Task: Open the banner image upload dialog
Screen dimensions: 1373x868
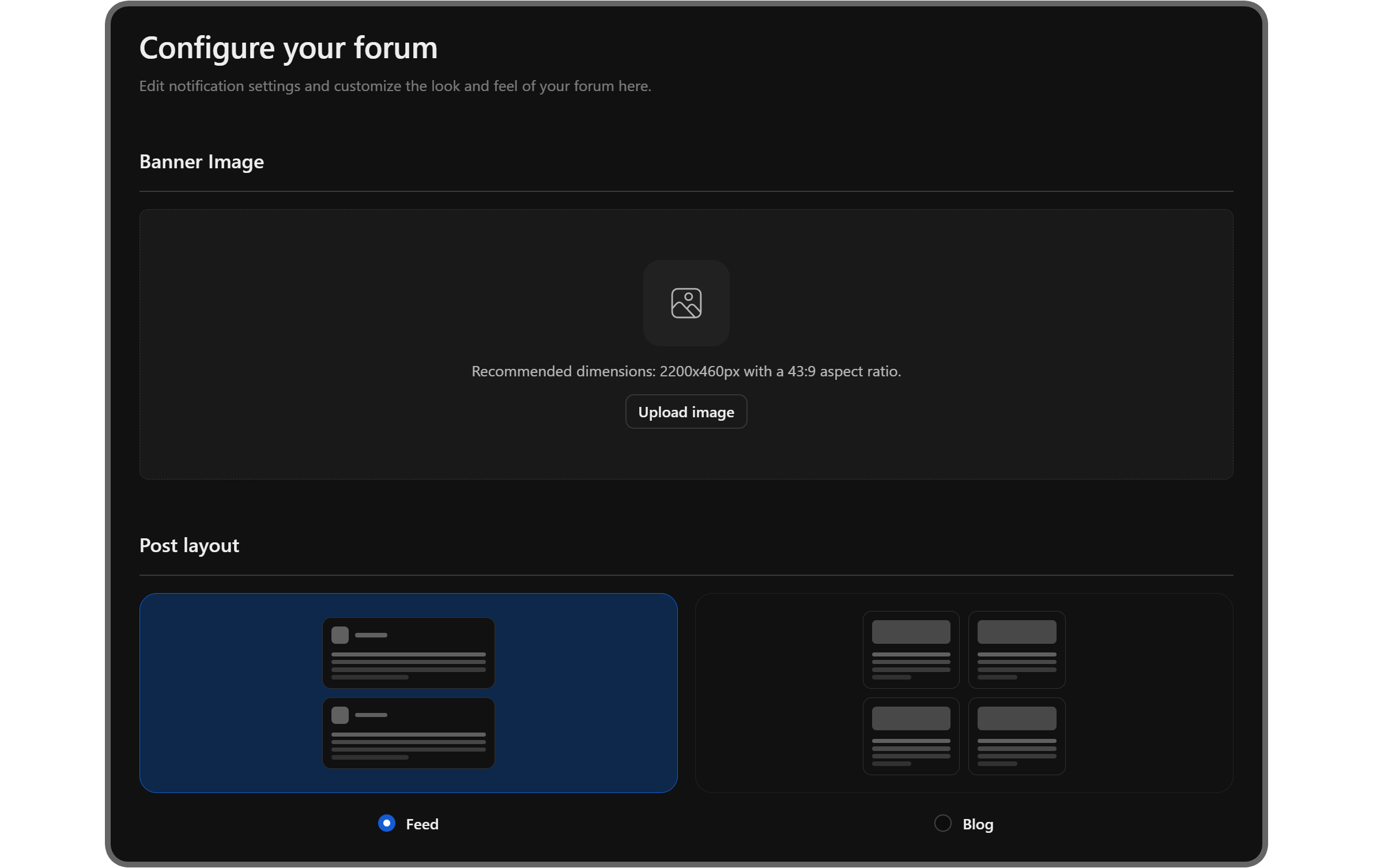Action: click(686, 412)
